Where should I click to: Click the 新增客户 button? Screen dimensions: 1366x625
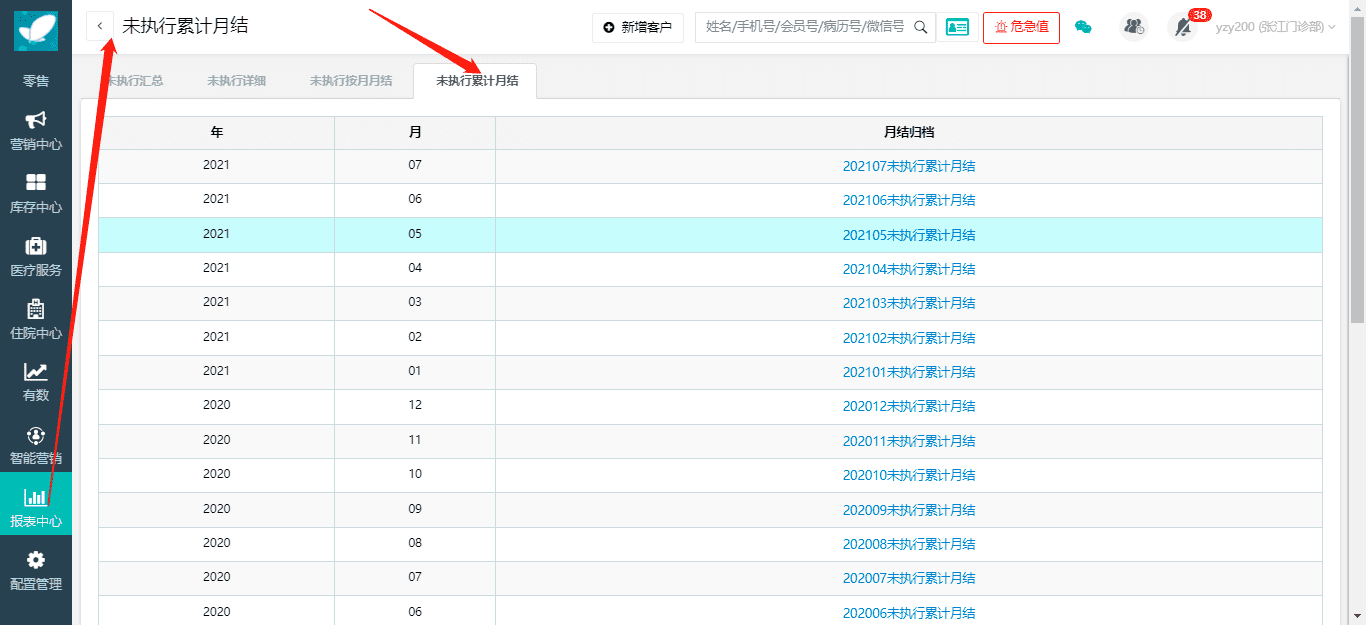pyautogui.click(x=637, y=27)
